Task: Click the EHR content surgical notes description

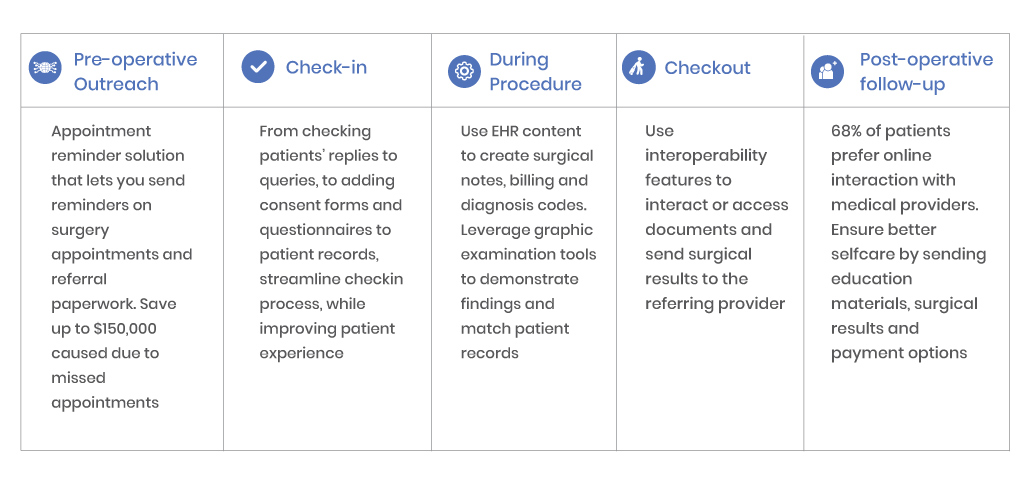Action: [x=527, y=168]
